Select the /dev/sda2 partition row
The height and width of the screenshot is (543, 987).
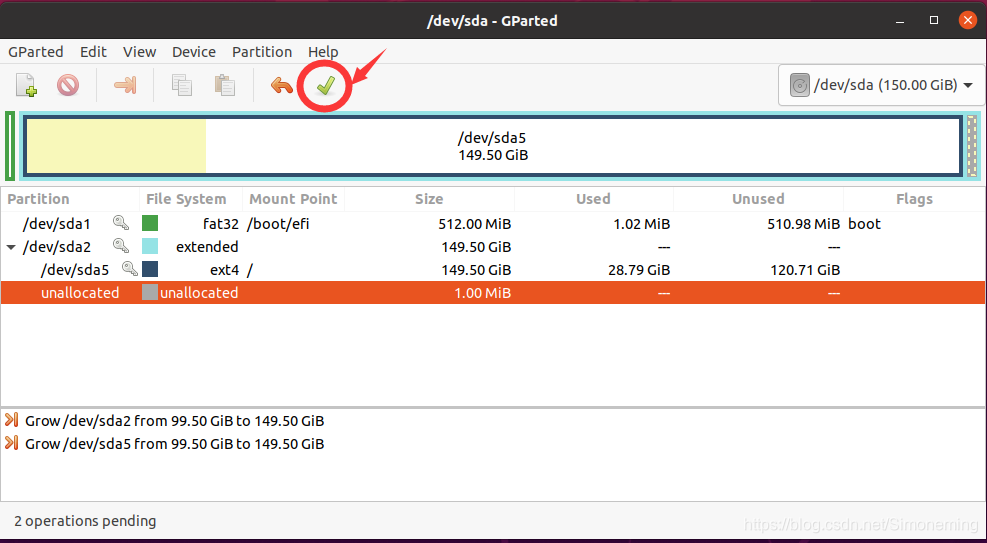(494, 247)
